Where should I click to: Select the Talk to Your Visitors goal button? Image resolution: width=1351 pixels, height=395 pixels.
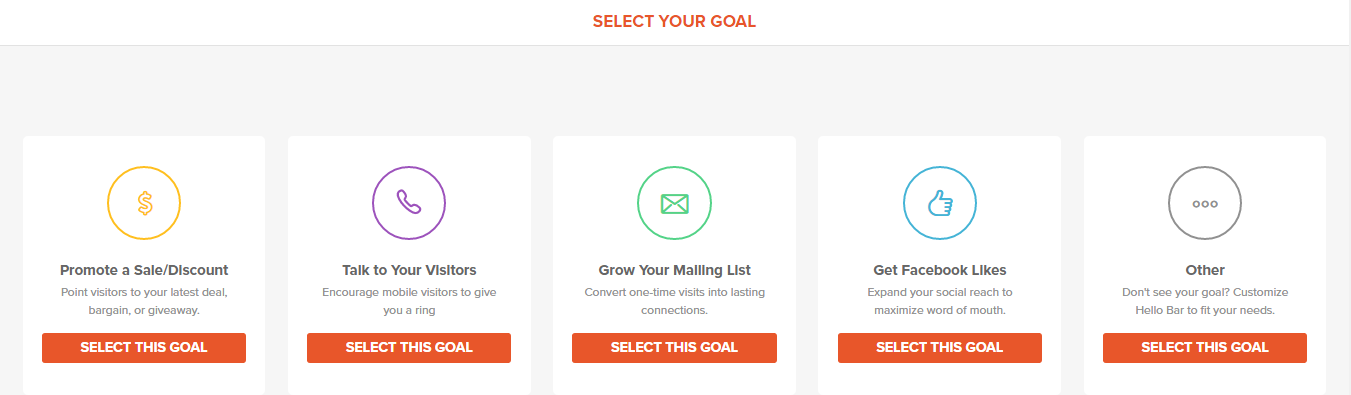[409, 347]
